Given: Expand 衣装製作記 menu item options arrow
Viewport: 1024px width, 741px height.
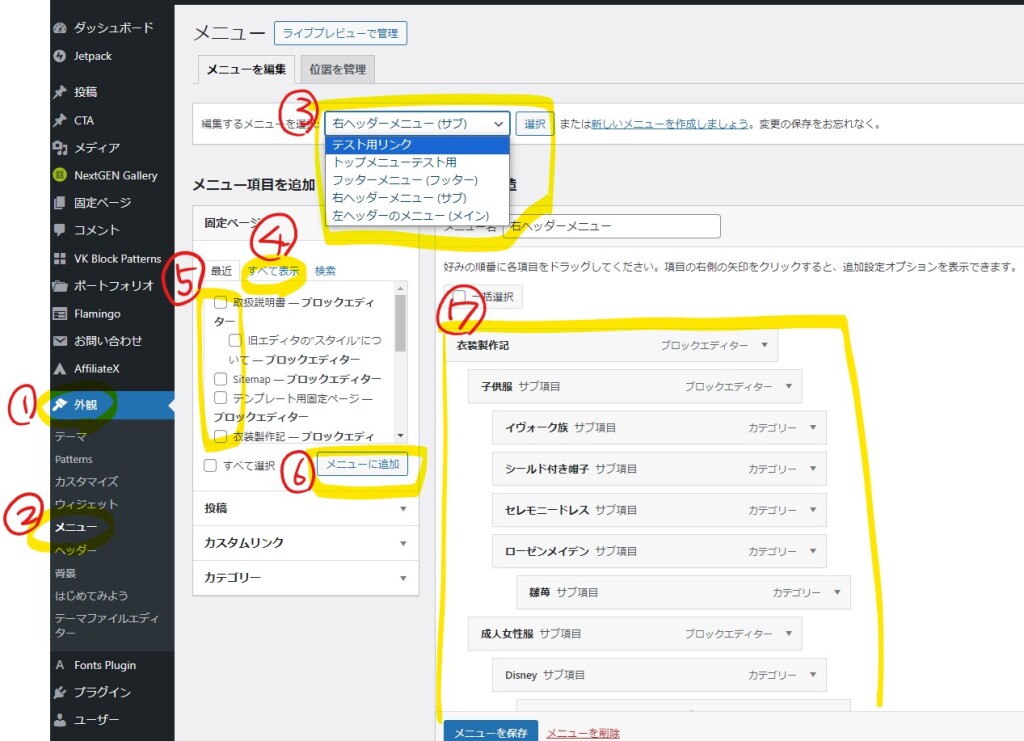Looking at the screenshot, I should click(764, 345).
